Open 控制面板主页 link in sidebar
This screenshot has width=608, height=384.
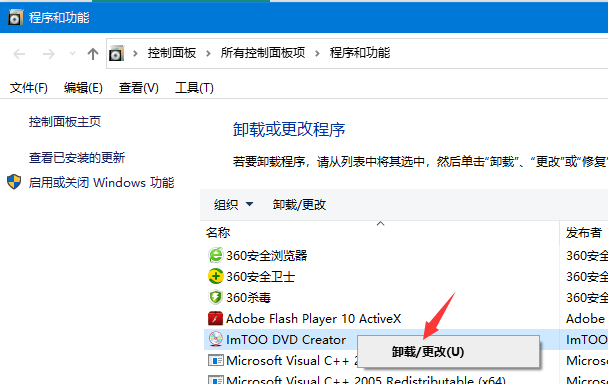(x=65, y=122)
